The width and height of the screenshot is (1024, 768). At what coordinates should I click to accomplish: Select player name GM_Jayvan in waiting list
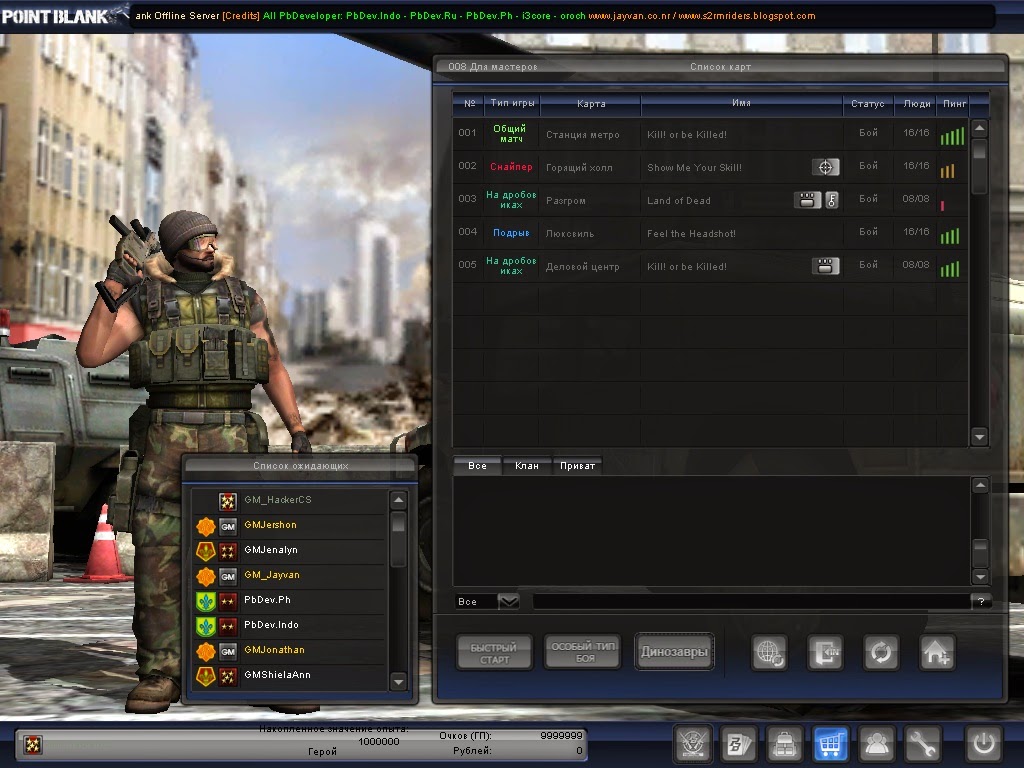click(272, 575)
